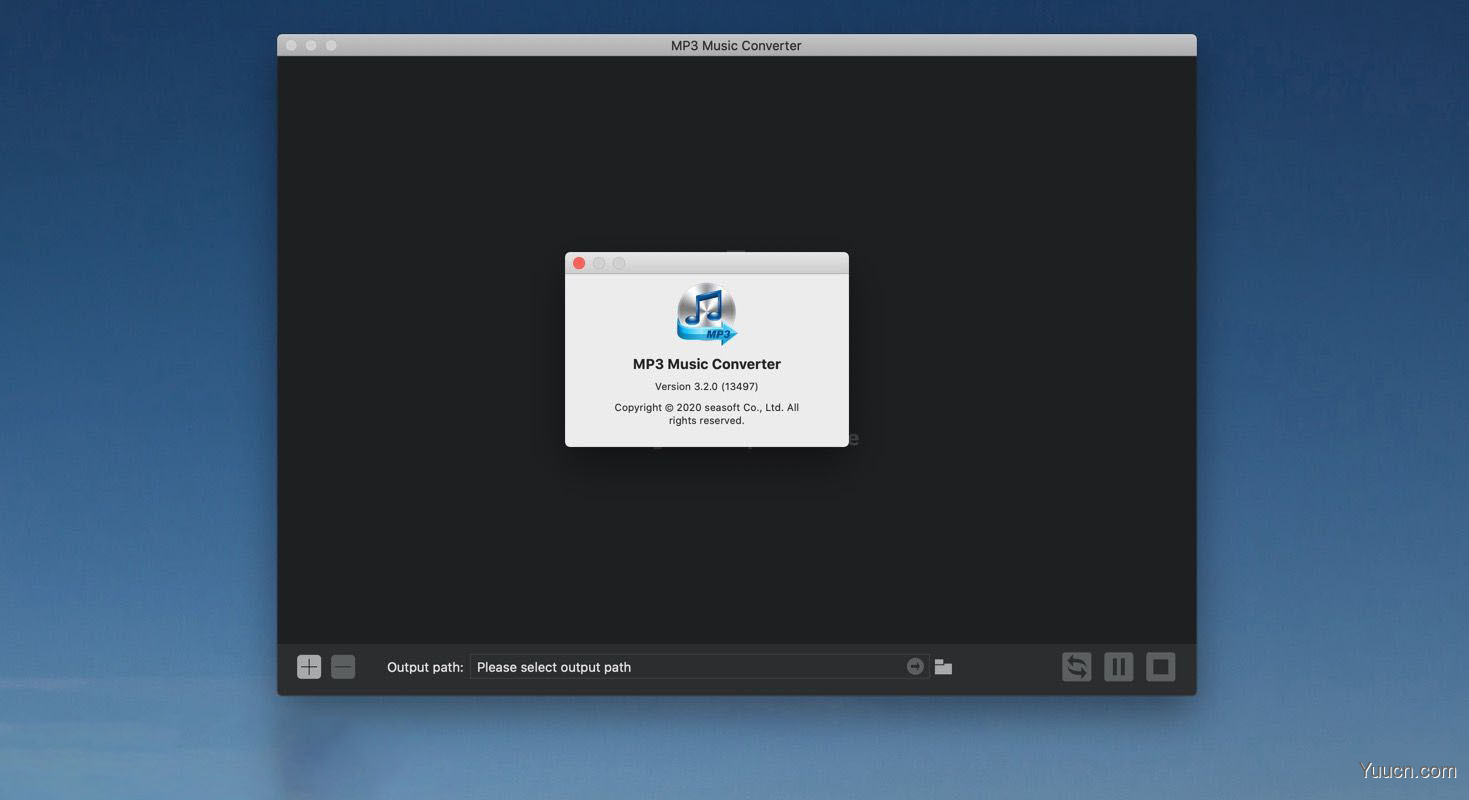Image resolution: width=1469 pixels, height=800 pixels.
Task: Close the About dialog with red button
Action: [x=579, y=263]
